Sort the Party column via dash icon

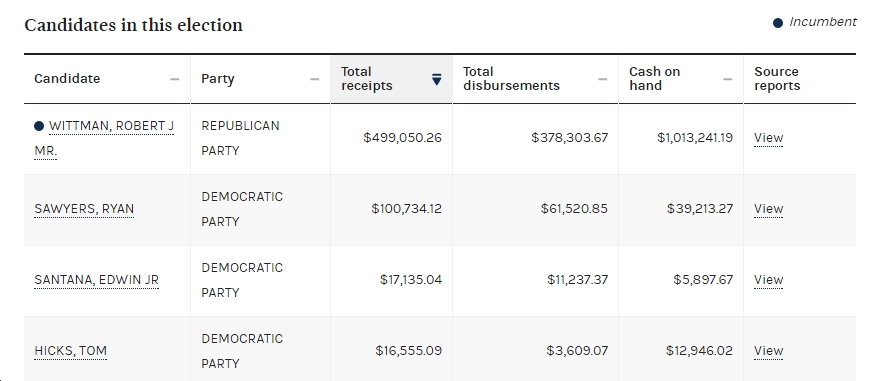[x=314, y=79]
